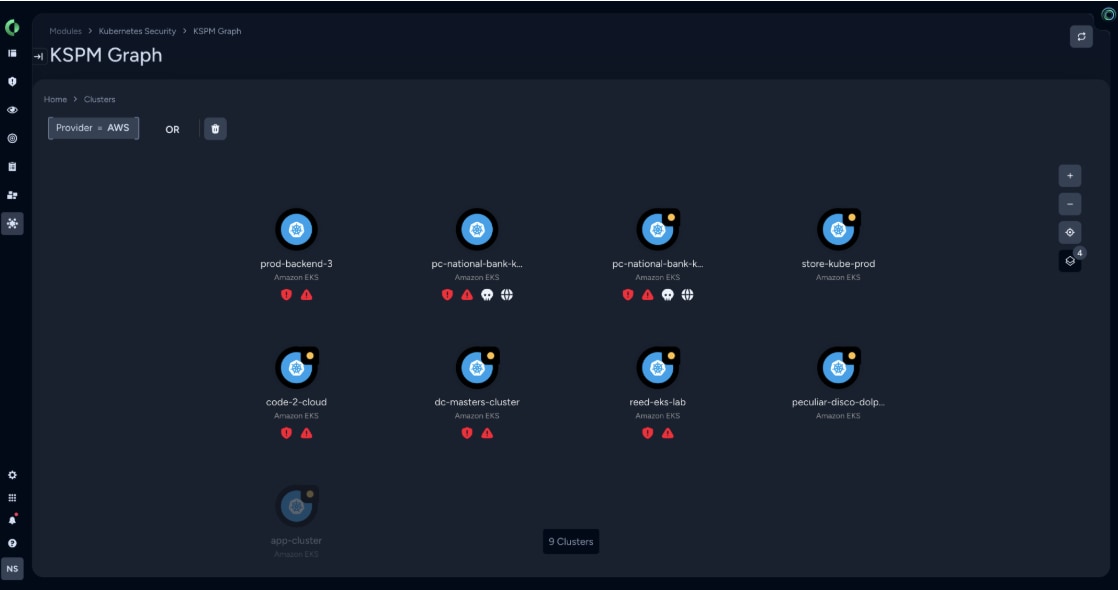Select the prod-backend-3 cluster node
The image size is (1118, 590).
(x=297, y=229)
